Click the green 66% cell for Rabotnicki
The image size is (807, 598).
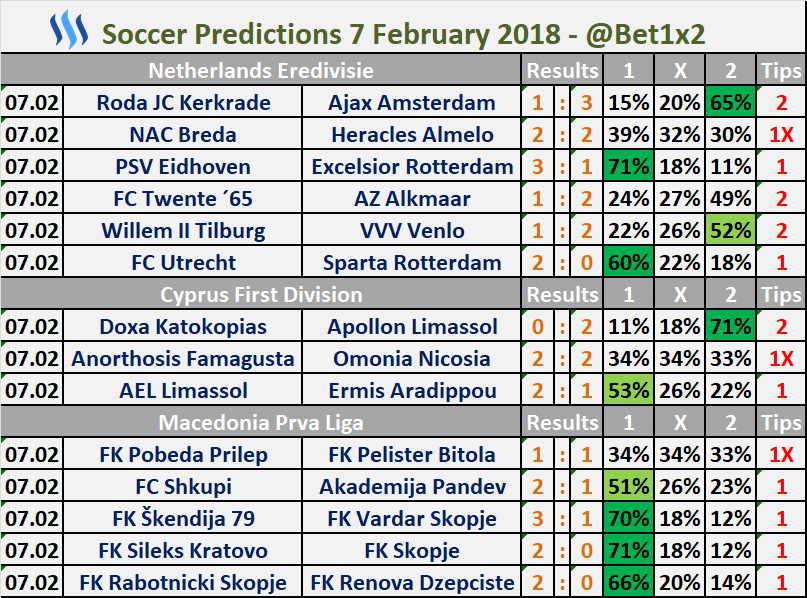(x=628, y=583)
